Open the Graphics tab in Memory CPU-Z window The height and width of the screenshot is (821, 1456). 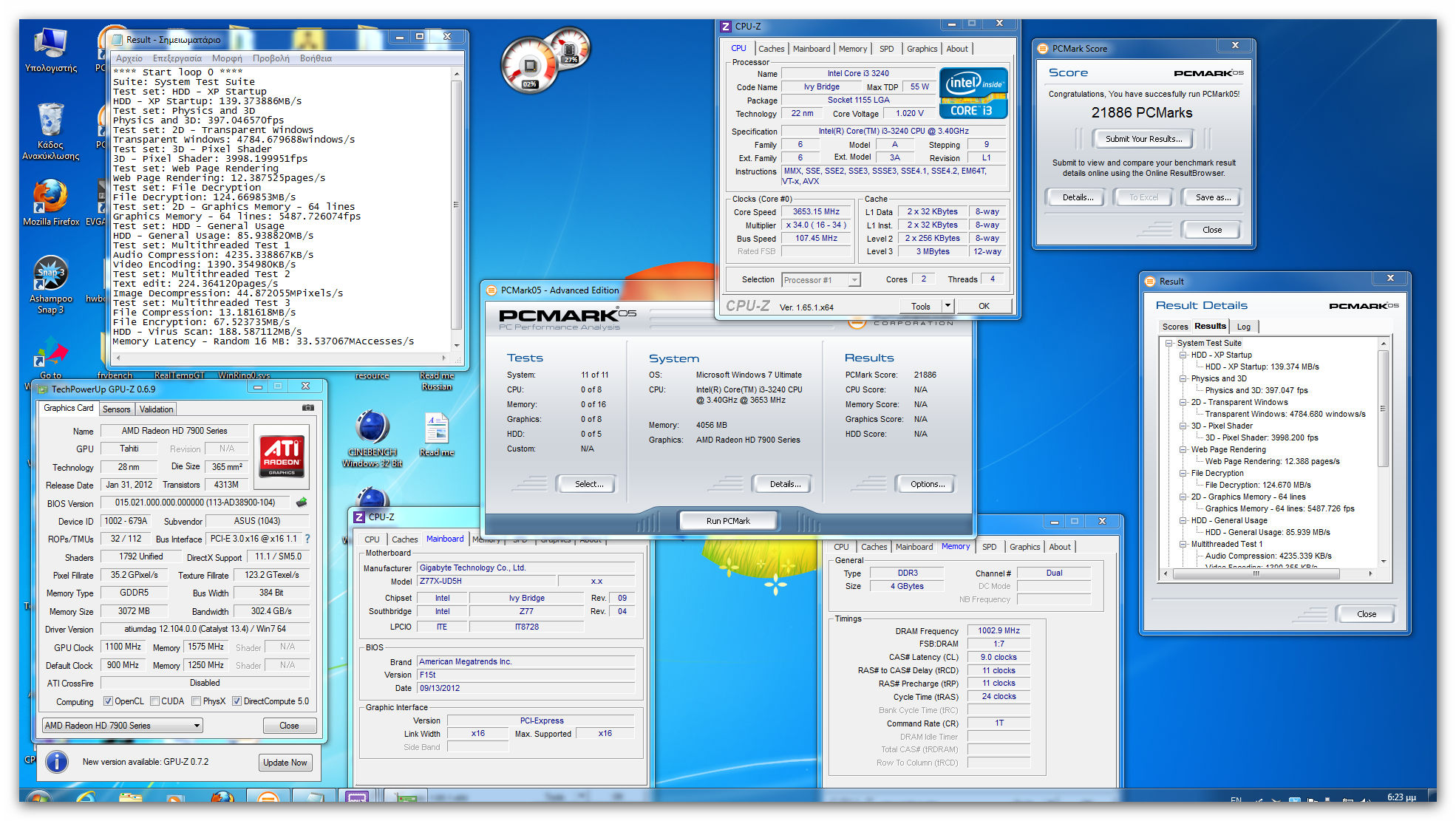click(1024, 547)
